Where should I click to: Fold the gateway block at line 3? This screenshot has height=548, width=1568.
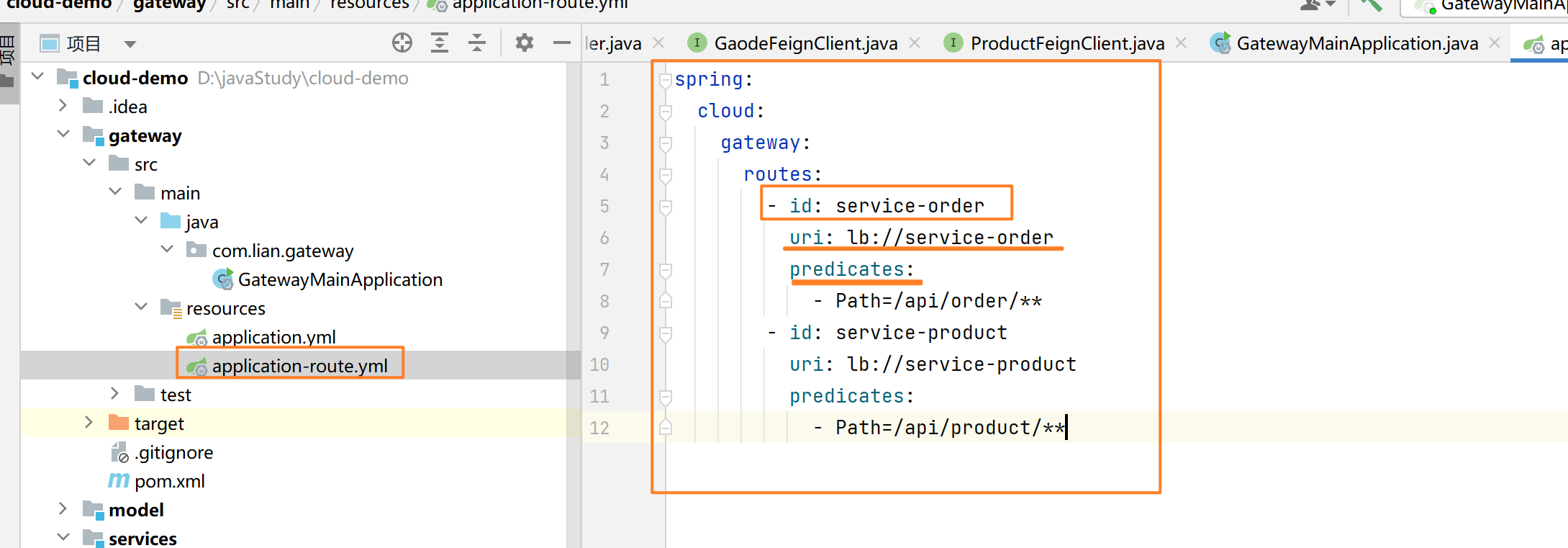666,143
